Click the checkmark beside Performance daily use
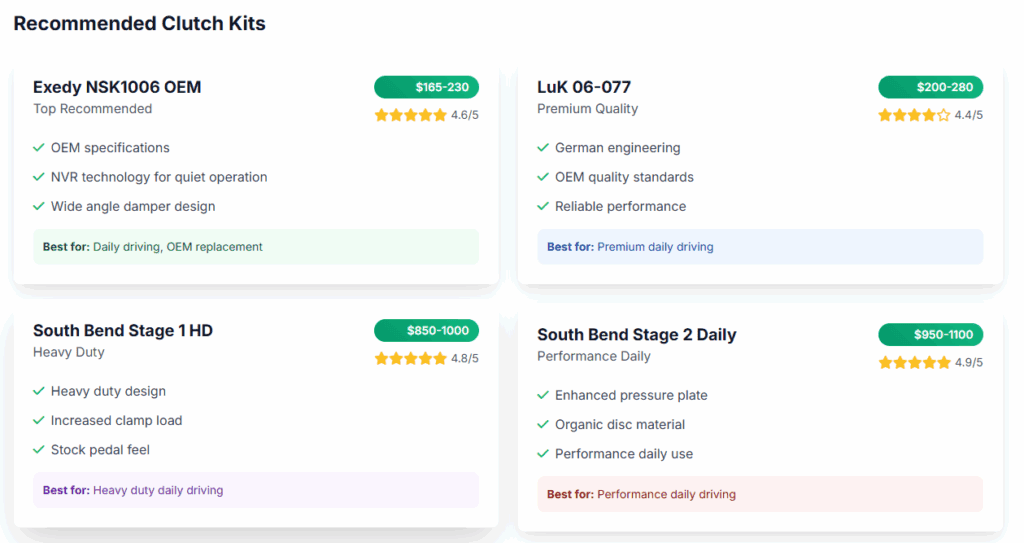 click(543, 454)
